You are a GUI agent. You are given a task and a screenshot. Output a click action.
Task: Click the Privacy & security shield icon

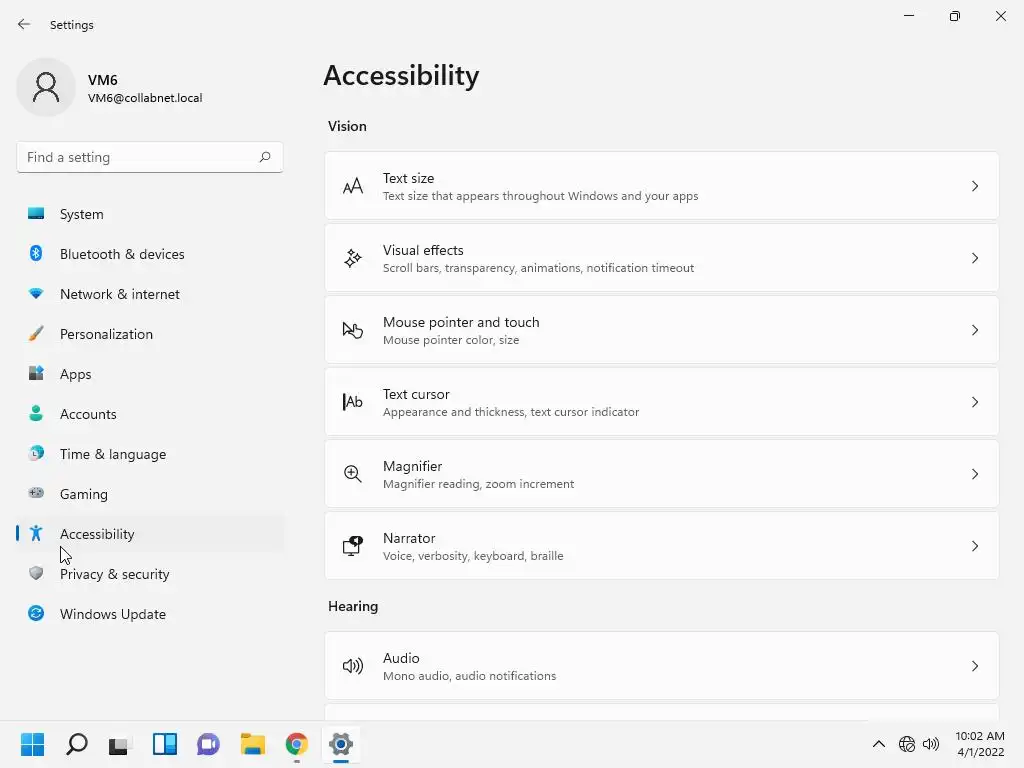tap(36, 574)
